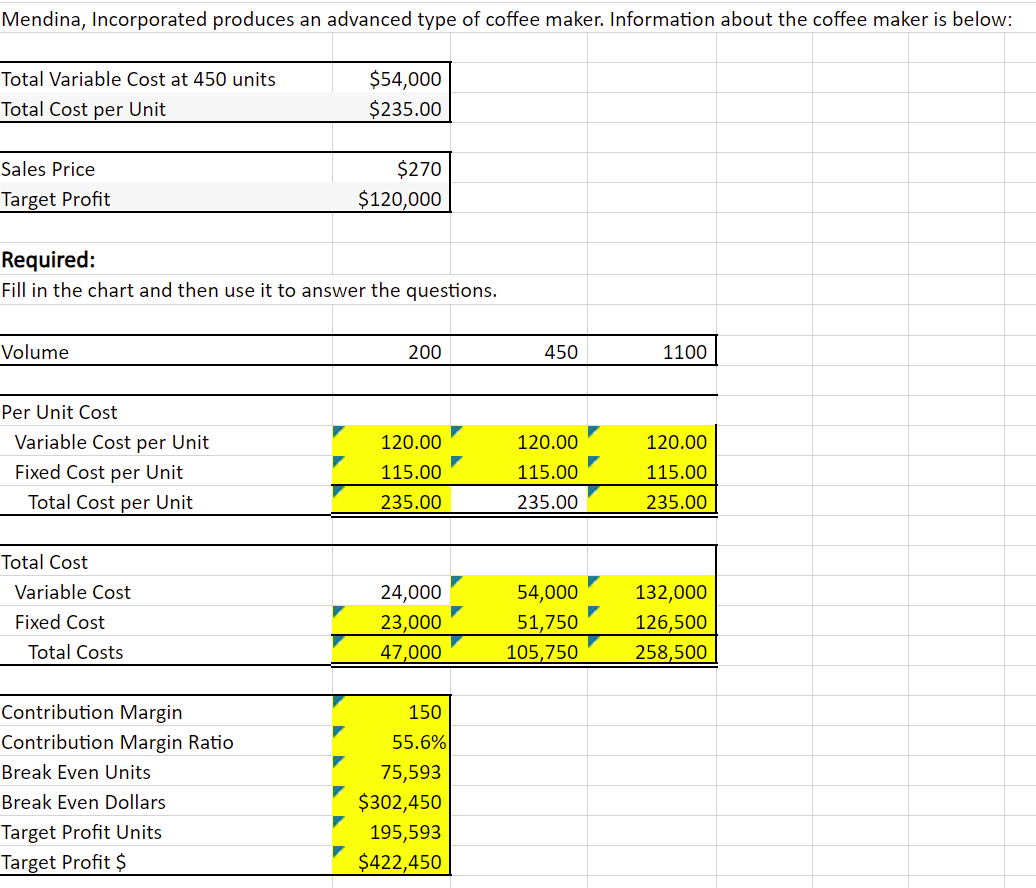This screenshot has height=888, width=1036.
Task: Click Target Profit $ value $422,450
Action: coord(392,861)
